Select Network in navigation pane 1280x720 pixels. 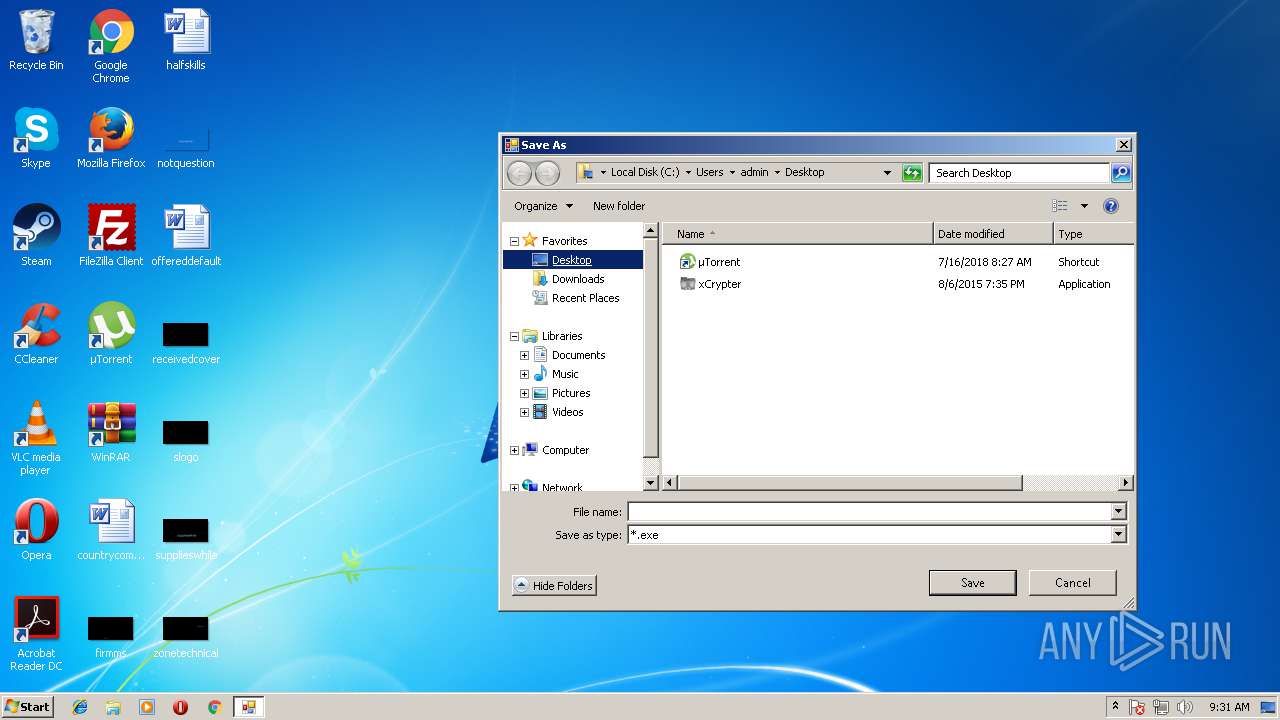562,487
